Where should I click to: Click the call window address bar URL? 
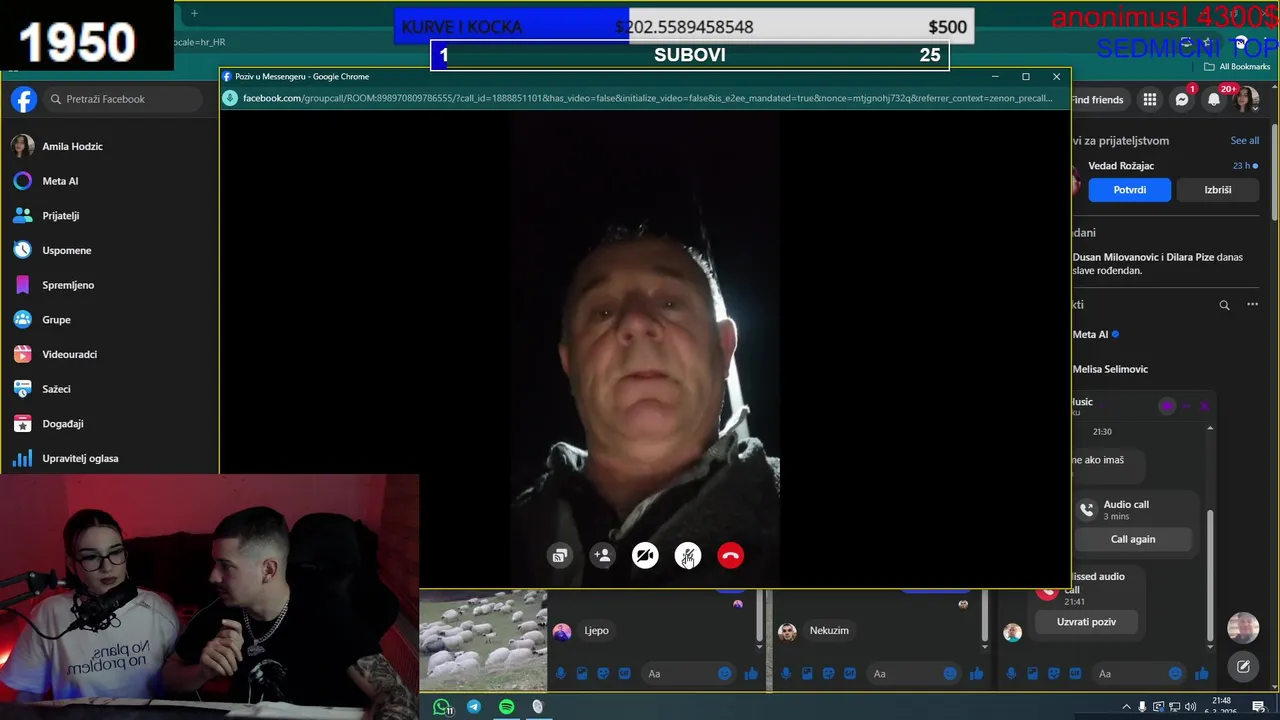pos(647,98)
